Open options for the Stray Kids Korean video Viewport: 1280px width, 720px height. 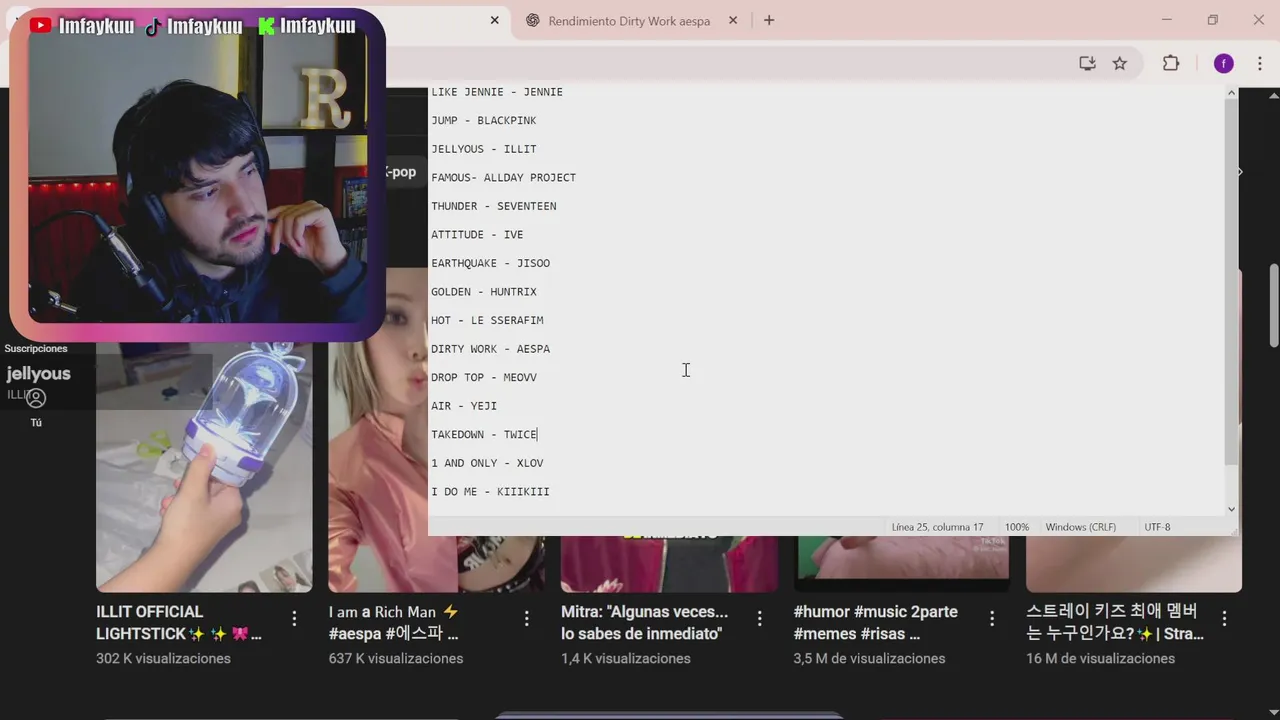[x=1224, y=619]
